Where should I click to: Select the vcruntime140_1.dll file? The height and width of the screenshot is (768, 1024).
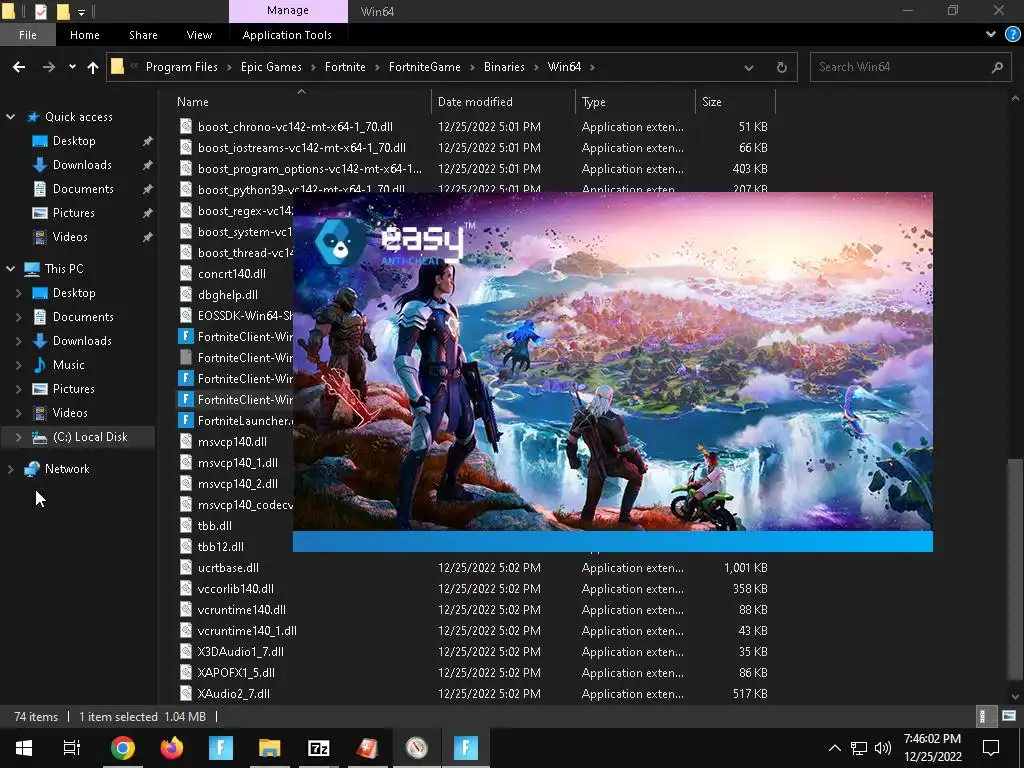(x=247, y=631)
